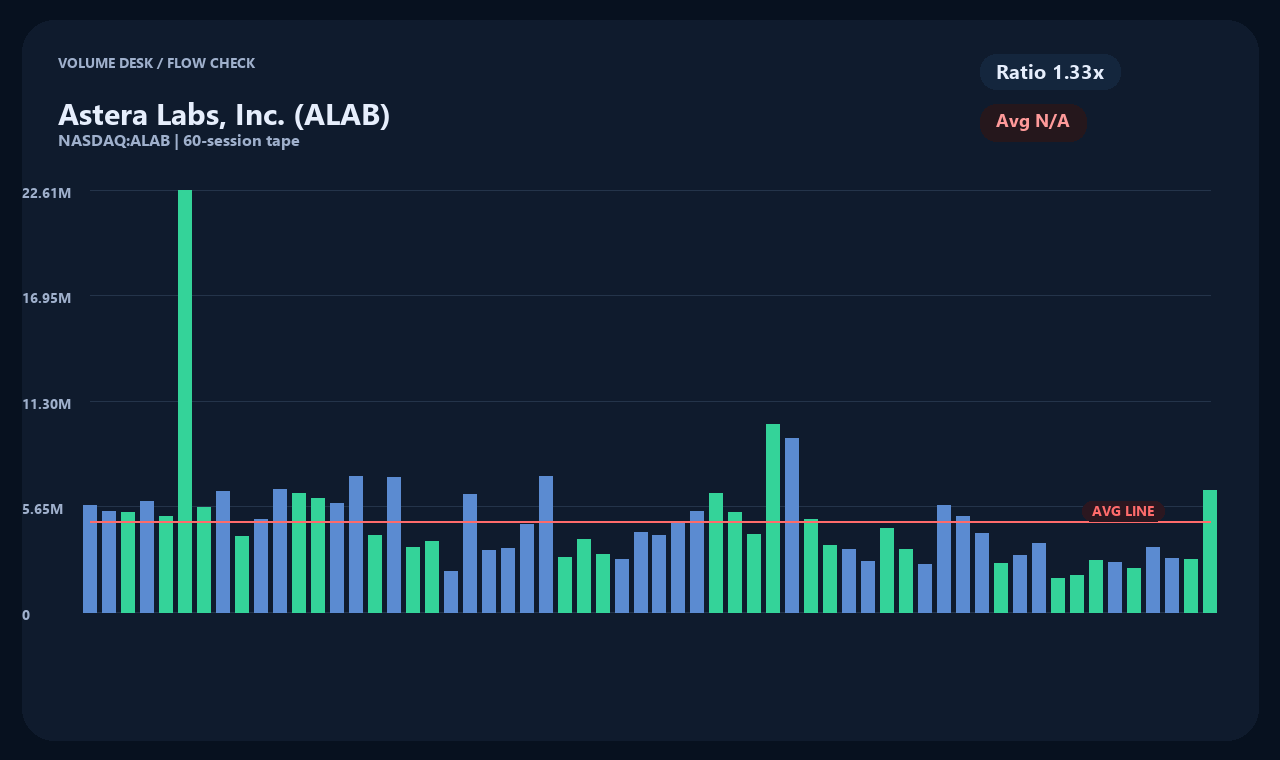Click the 0 axis label
The image size is (1280, 760).
pos(26,615)
